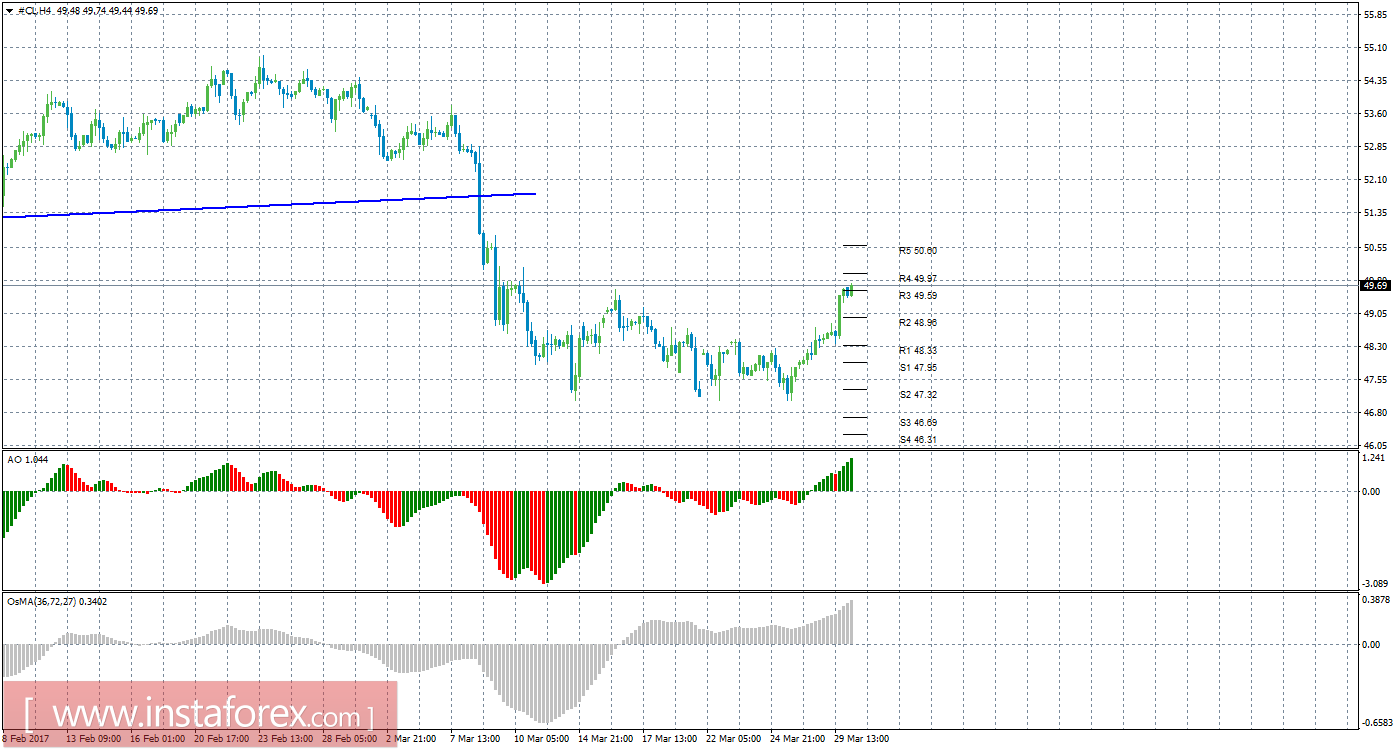Click the 47.55 price axis label
The image size is (1398, 750).
(x=1375, y=379)
